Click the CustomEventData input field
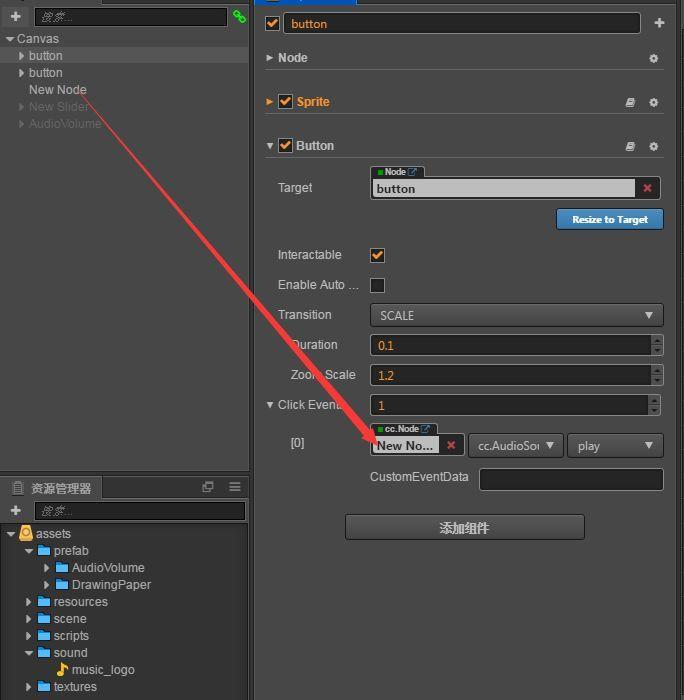 tap(571, 479)
